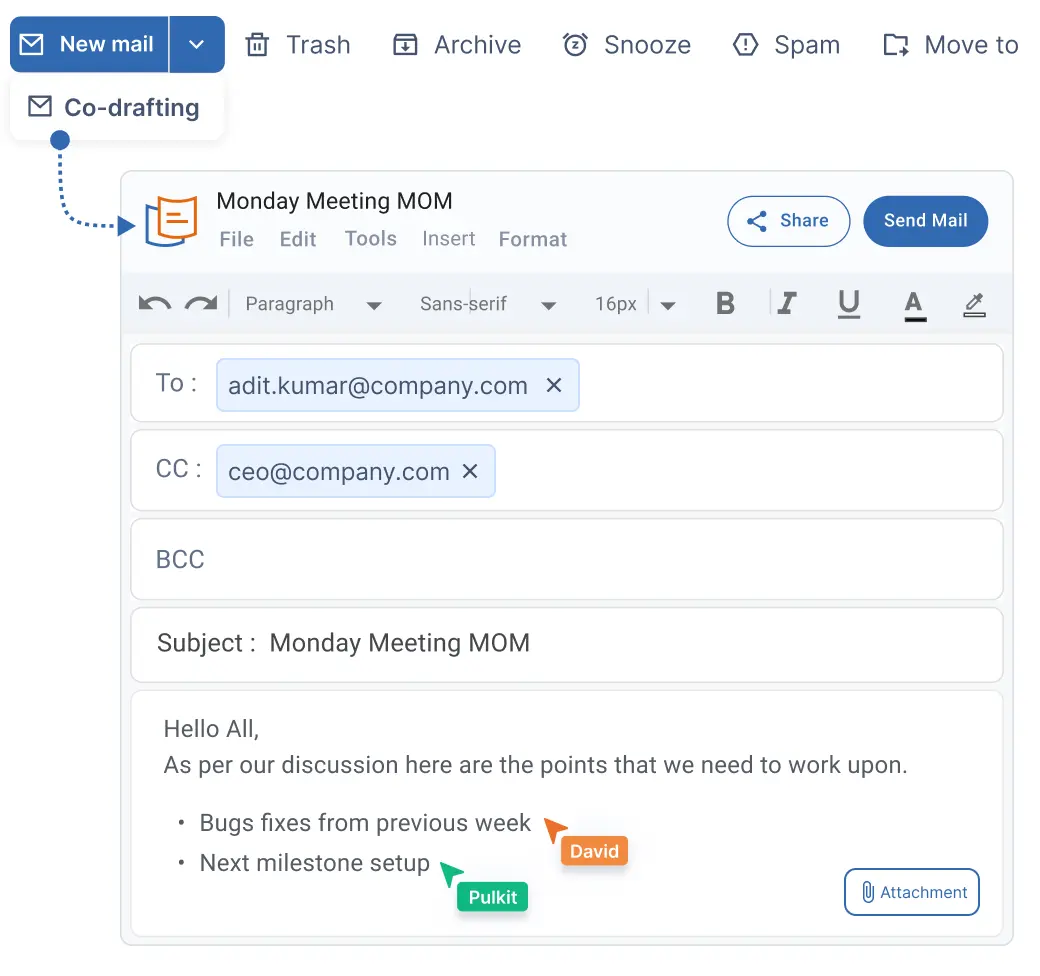Remove adit.kumar@company.com recipient

click(554, 385)
